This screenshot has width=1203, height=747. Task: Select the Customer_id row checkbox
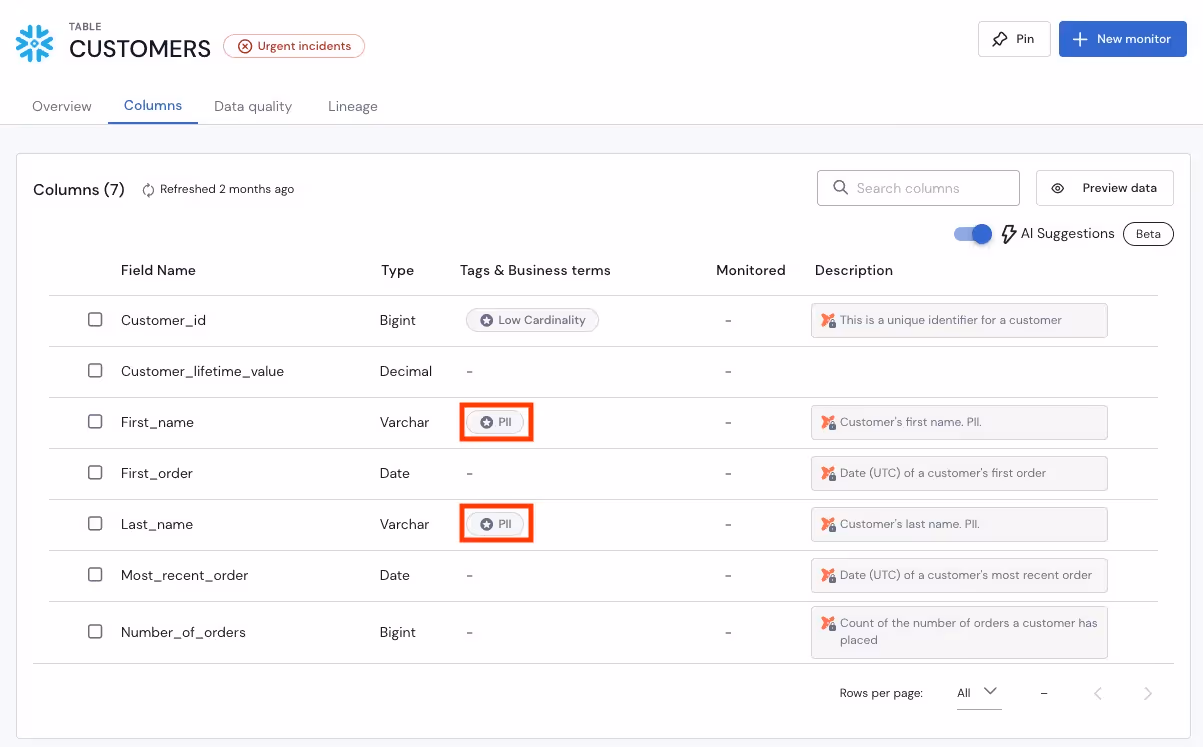95,320
